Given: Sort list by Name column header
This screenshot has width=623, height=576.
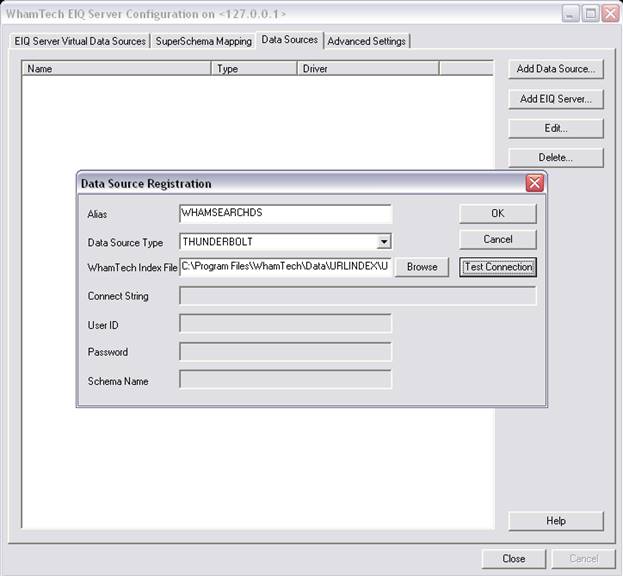Looking at the screenshot, I should 116,69.
